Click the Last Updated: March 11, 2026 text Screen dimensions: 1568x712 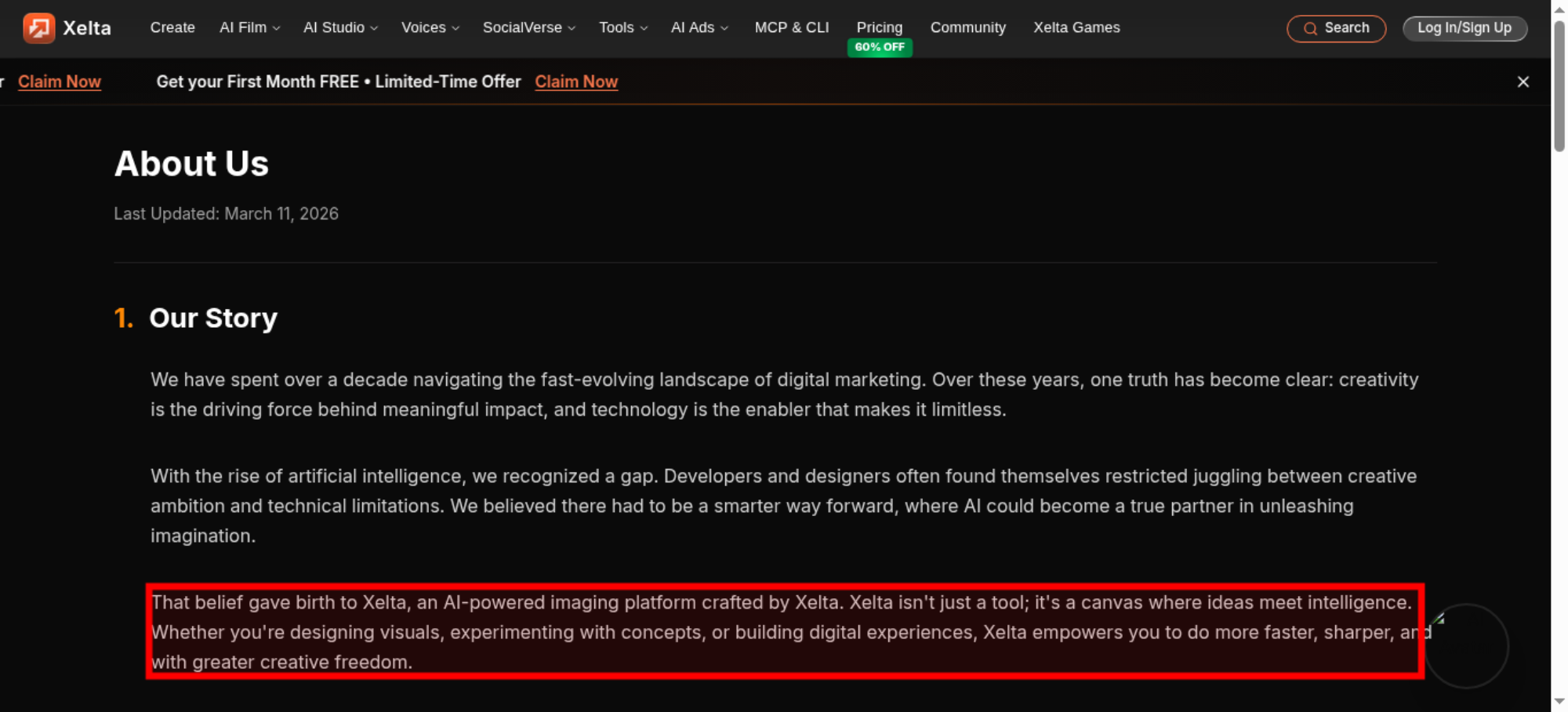coord(226,213)
